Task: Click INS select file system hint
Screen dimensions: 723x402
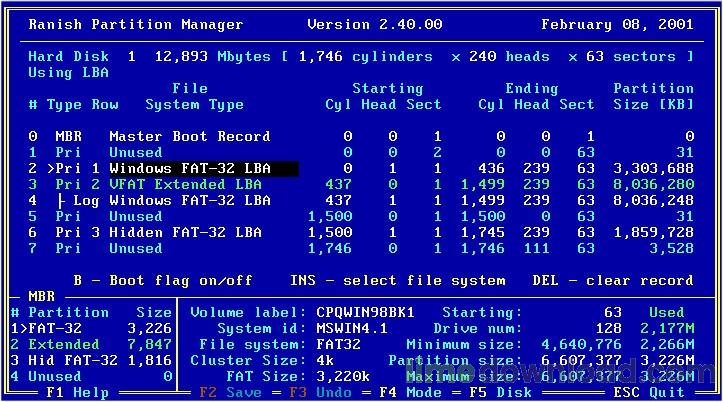Action: 397,281
